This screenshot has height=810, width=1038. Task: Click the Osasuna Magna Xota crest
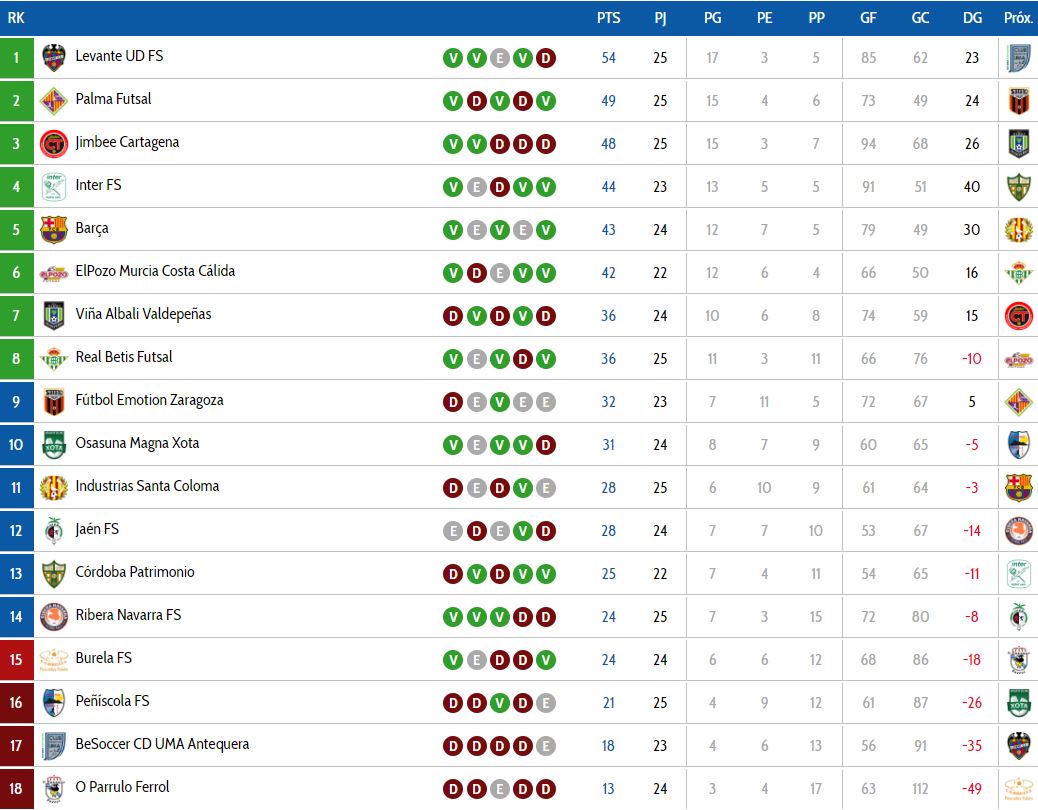(x=54, y=445)
